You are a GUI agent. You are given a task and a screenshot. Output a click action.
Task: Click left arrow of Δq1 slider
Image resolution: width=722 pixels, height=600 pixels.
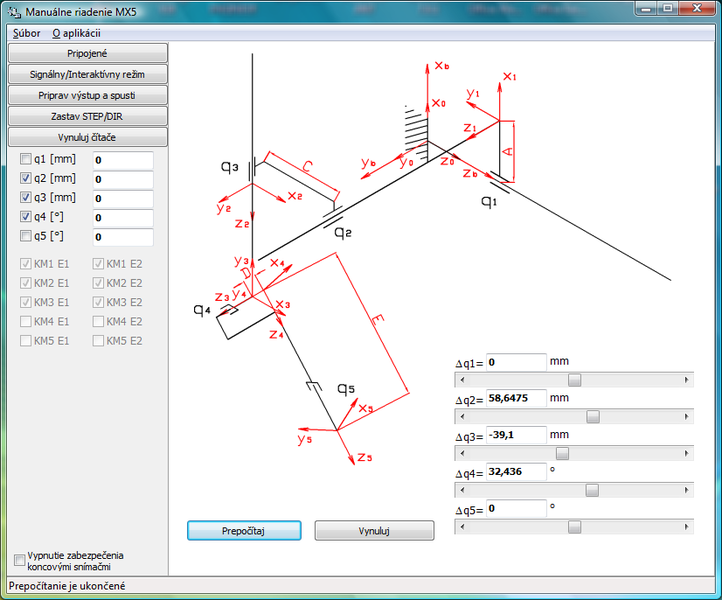click(460, 380)
